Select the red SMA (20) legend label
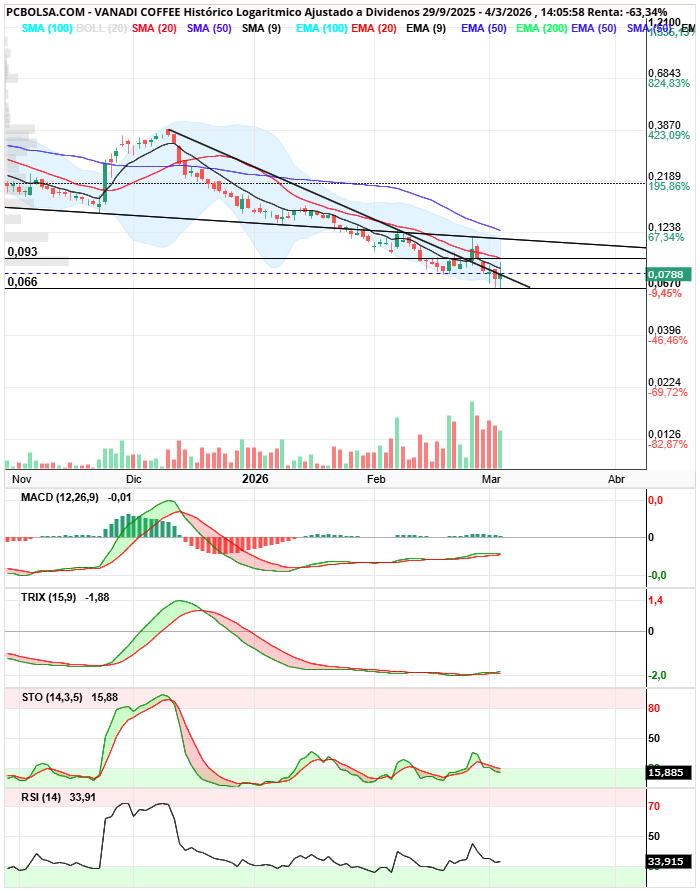This screenshot has height=892, width=700. pos(154,28)
